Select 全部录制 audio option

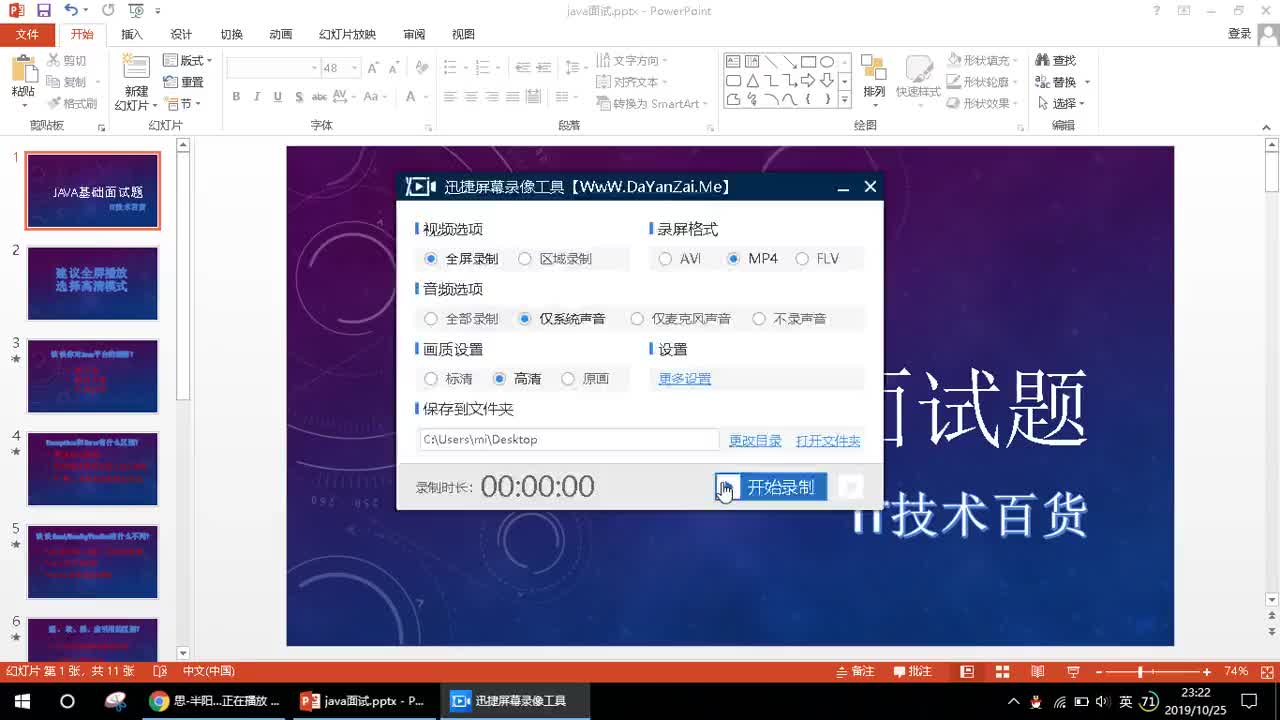coord(461,319)
